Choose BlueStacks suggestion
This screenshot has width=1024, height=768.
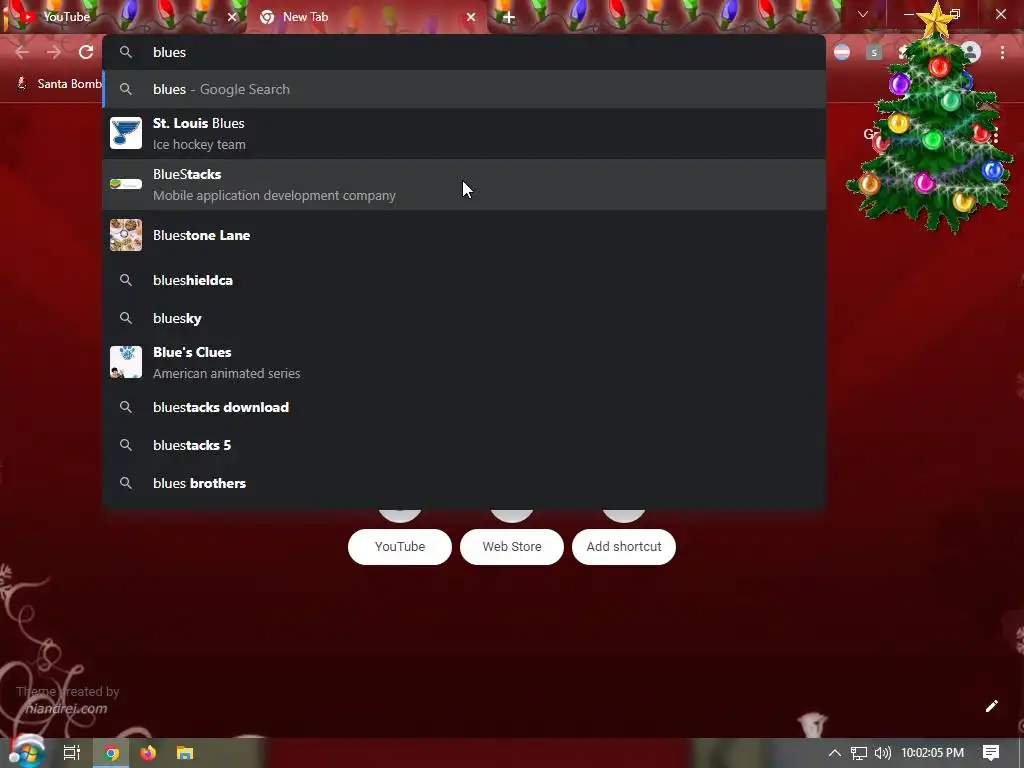tap(464, 184)
